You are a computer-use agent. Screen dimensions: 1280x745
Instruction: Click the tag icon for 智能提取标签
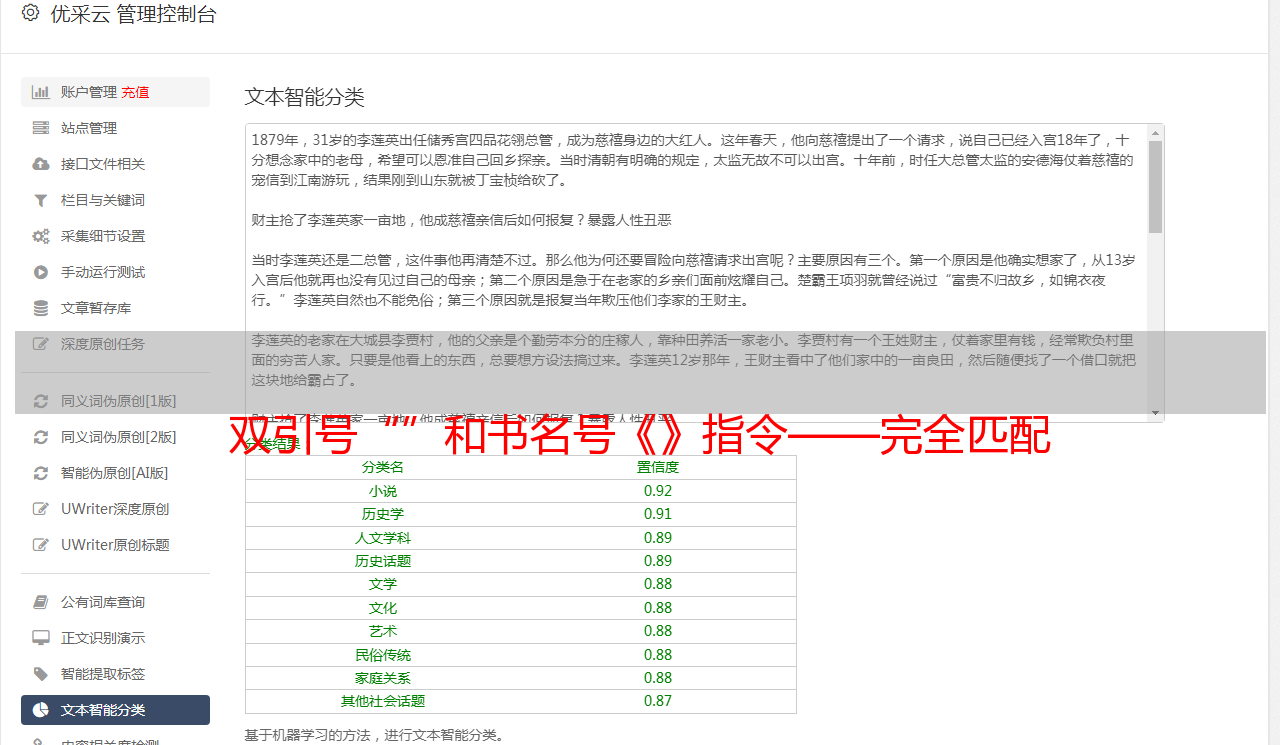[41, 674]
